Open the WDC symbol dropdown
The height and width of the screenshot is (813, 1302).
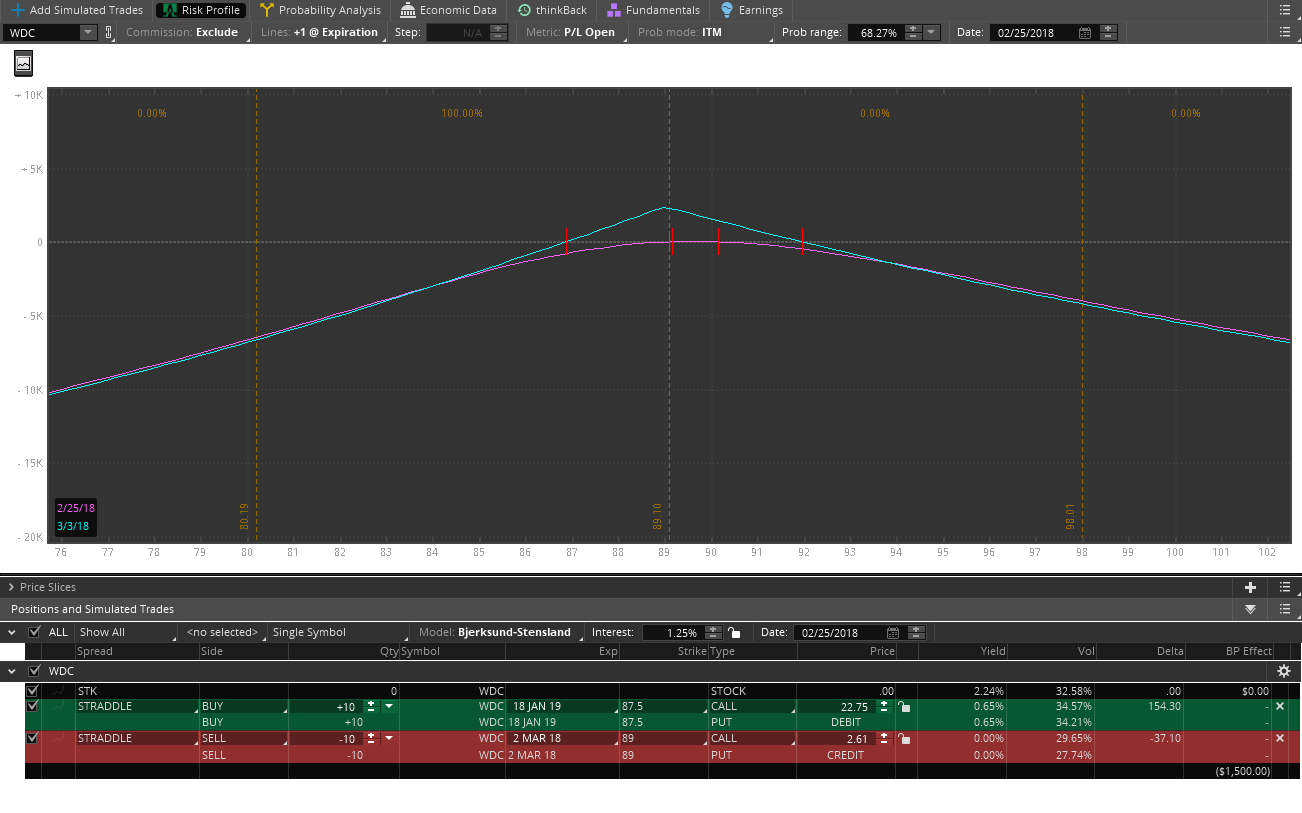pyautogui.click(x=87, y=32)
